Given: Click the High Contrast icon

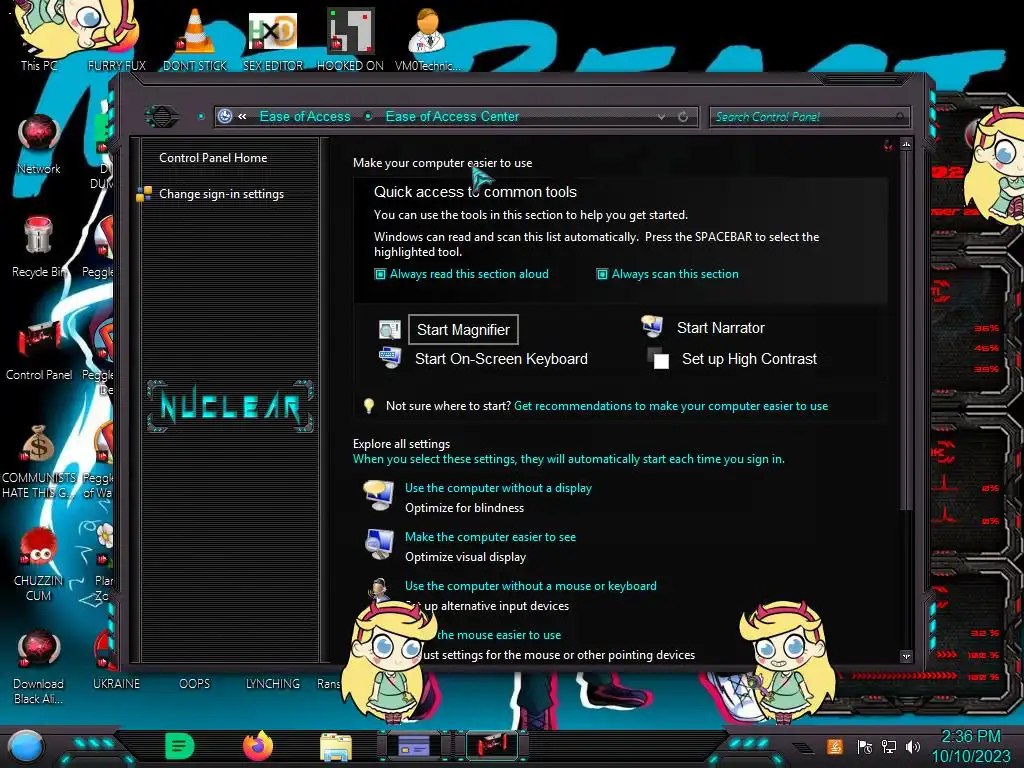Looking at the screenshot, I should [658, 358].
